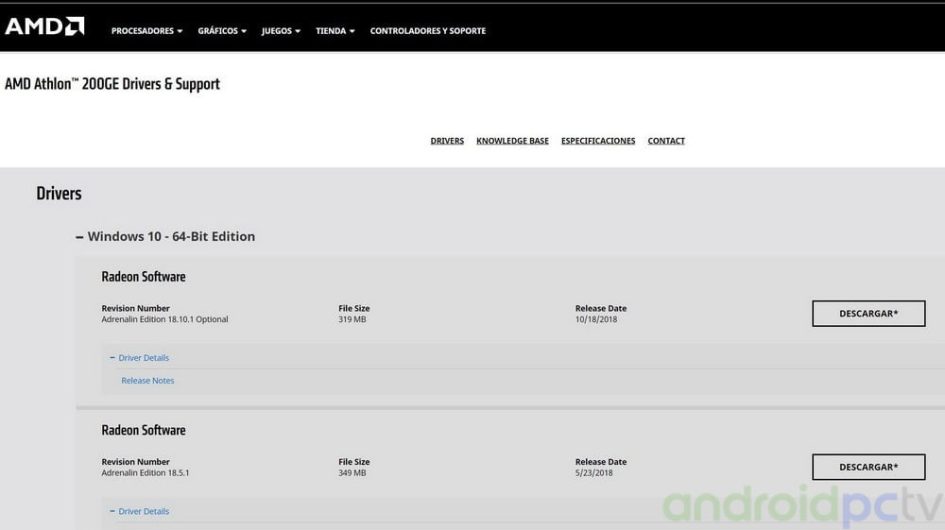The width and height of the screenshot is (945, 530).
Task: Open the Tienda dropdown menu
Action: [x=335, y=31]
